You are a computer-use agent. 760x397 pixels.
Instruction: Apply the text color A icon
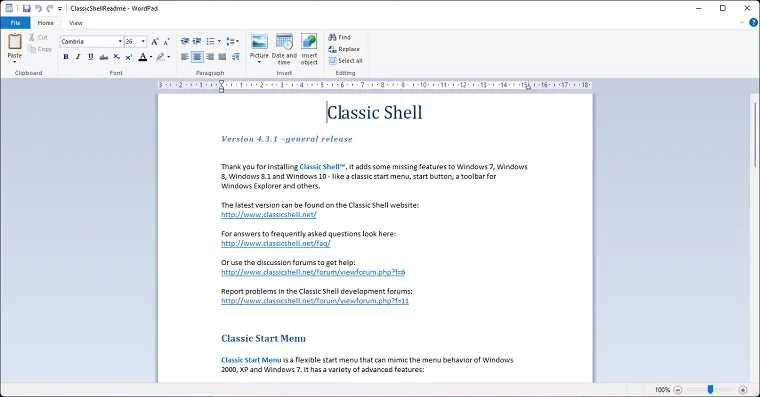(142, 57)
